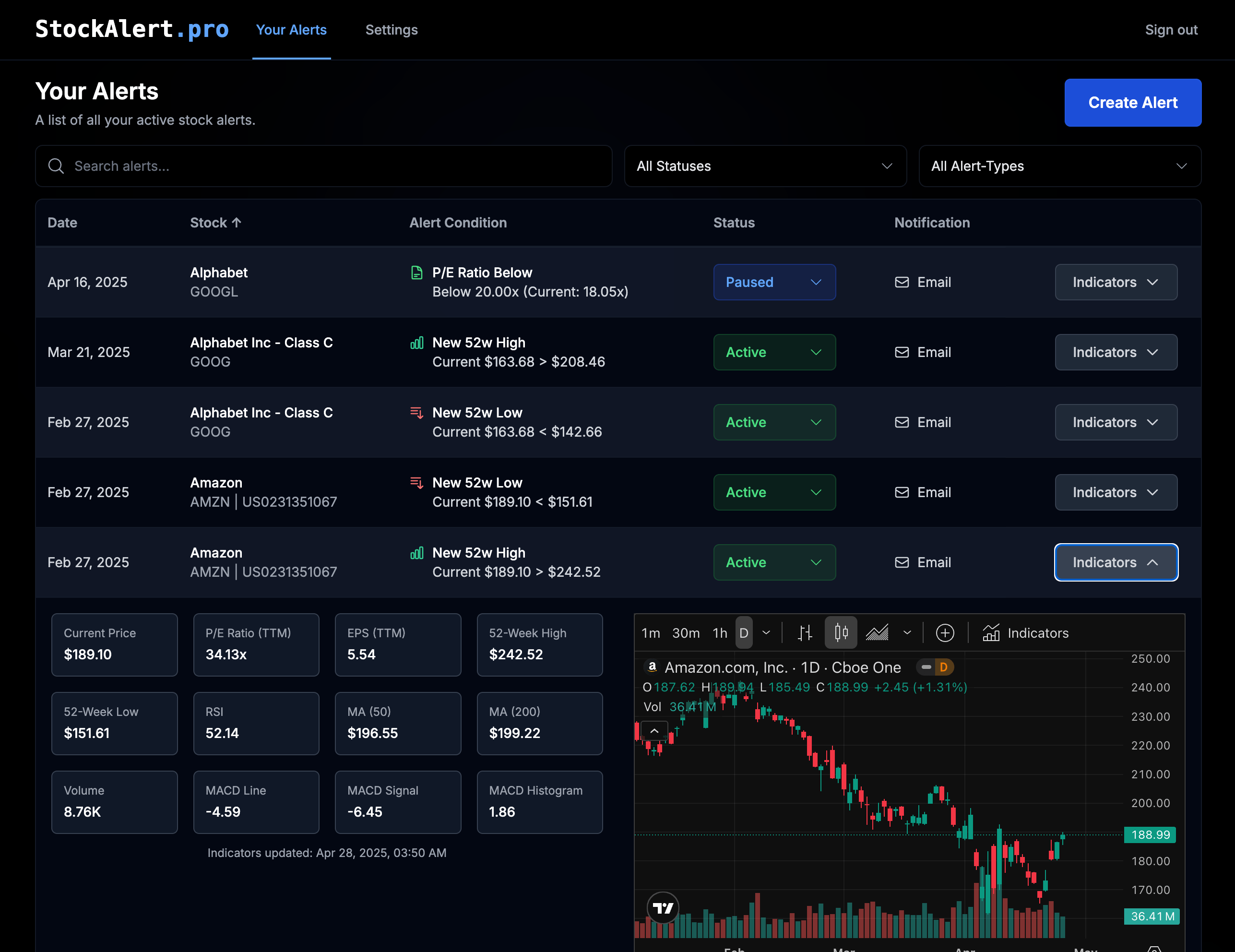1235x952 pixels.
Task: Click the Notification column header
Action: (x=932, y=222)
